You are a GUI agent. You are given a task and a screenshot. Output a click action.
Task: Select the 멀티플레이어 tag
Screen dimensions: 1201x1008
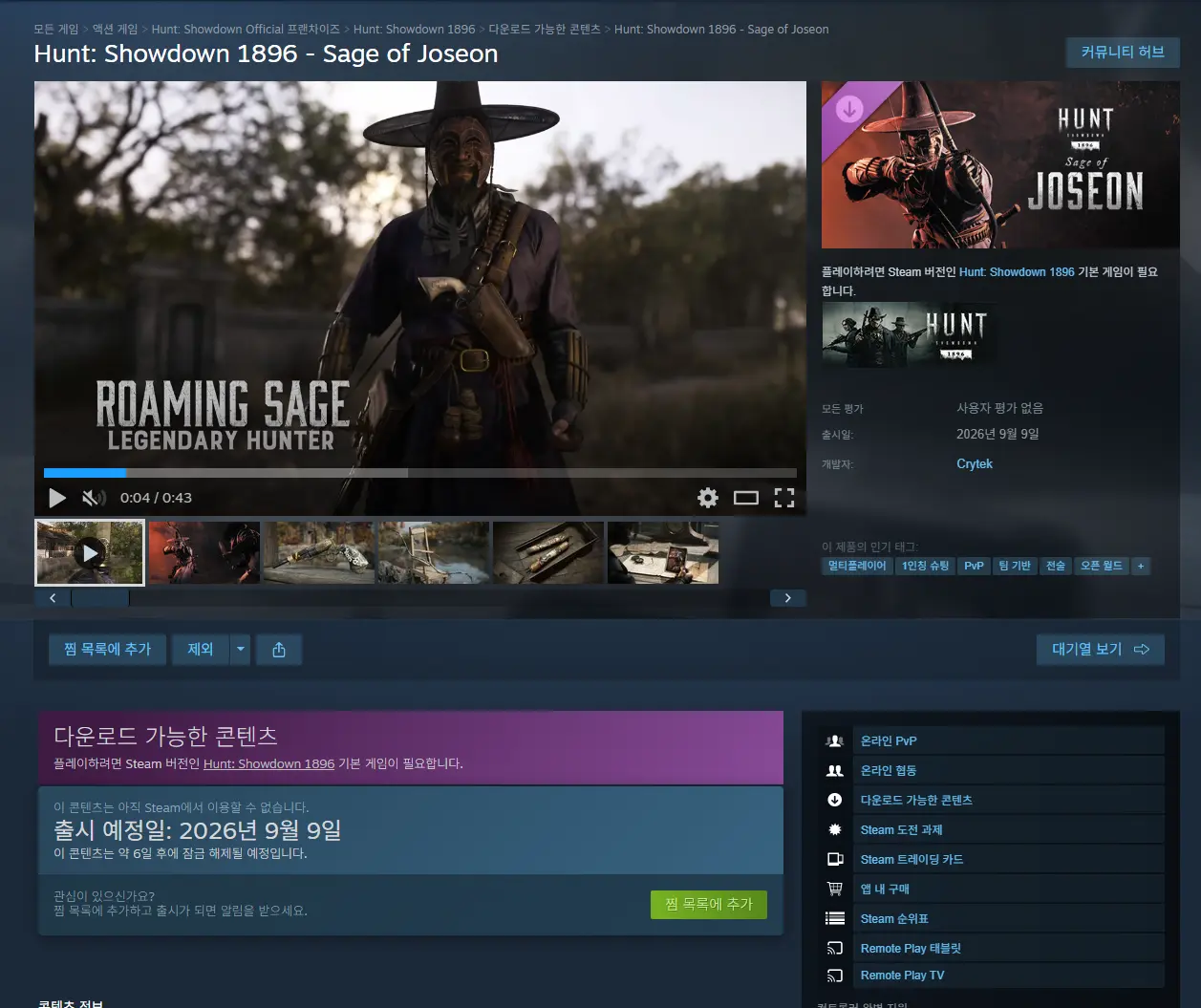(x=857, y=566)
